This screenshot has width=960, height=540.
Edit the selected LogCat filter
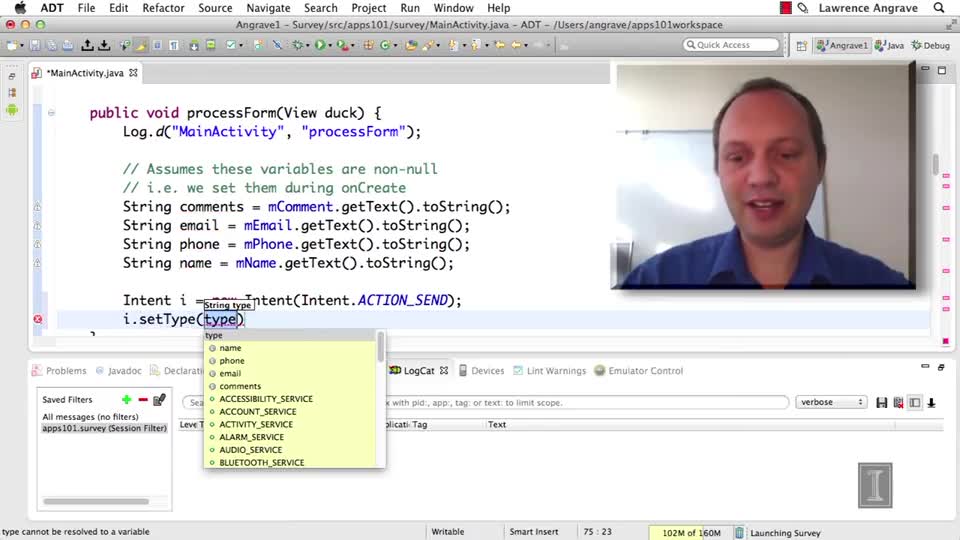coord(159,399)
